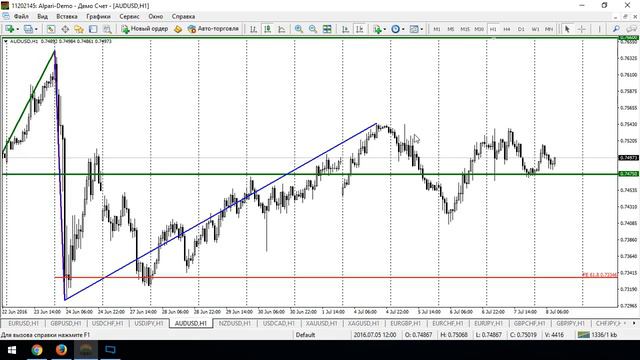Viewport: 640px width, 360px height.
Task: Select the M1 timeframe
Action: [437, 29]
